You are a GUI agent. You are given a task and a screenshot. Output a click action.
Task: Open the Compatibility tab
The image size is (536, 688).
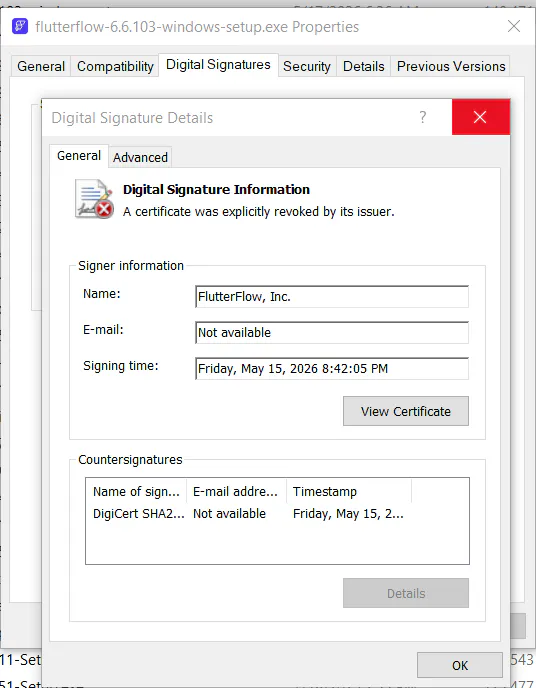[x=115, y=66]
